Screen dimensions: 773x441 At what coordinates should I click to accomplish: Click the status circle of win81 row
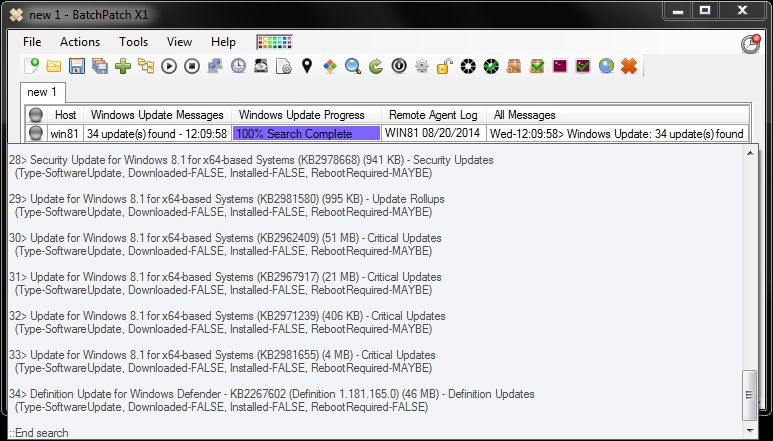(x=35, y=134)
